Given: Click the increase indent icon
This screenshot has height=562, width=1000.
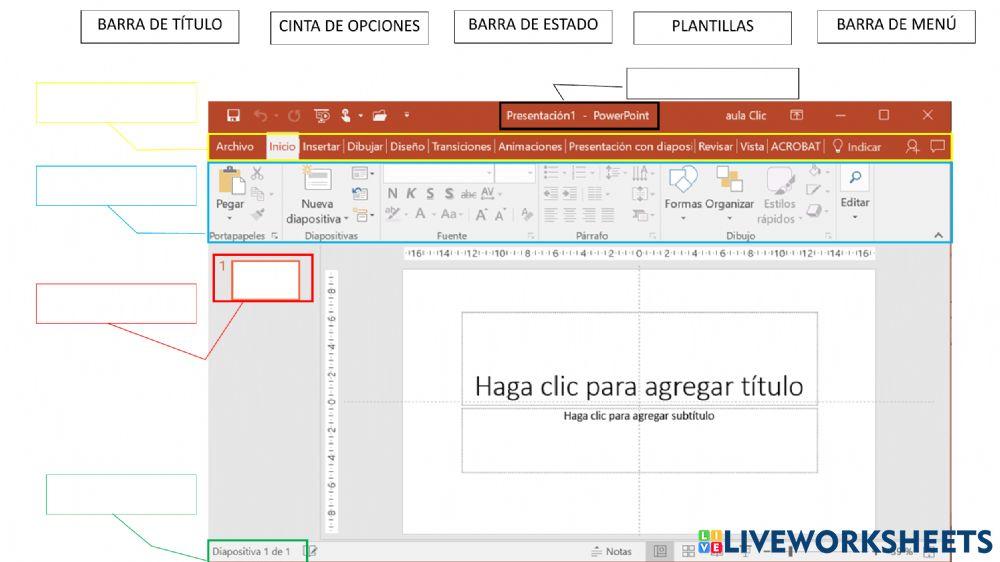Looking at the screenshot, I should coord(570,193).
